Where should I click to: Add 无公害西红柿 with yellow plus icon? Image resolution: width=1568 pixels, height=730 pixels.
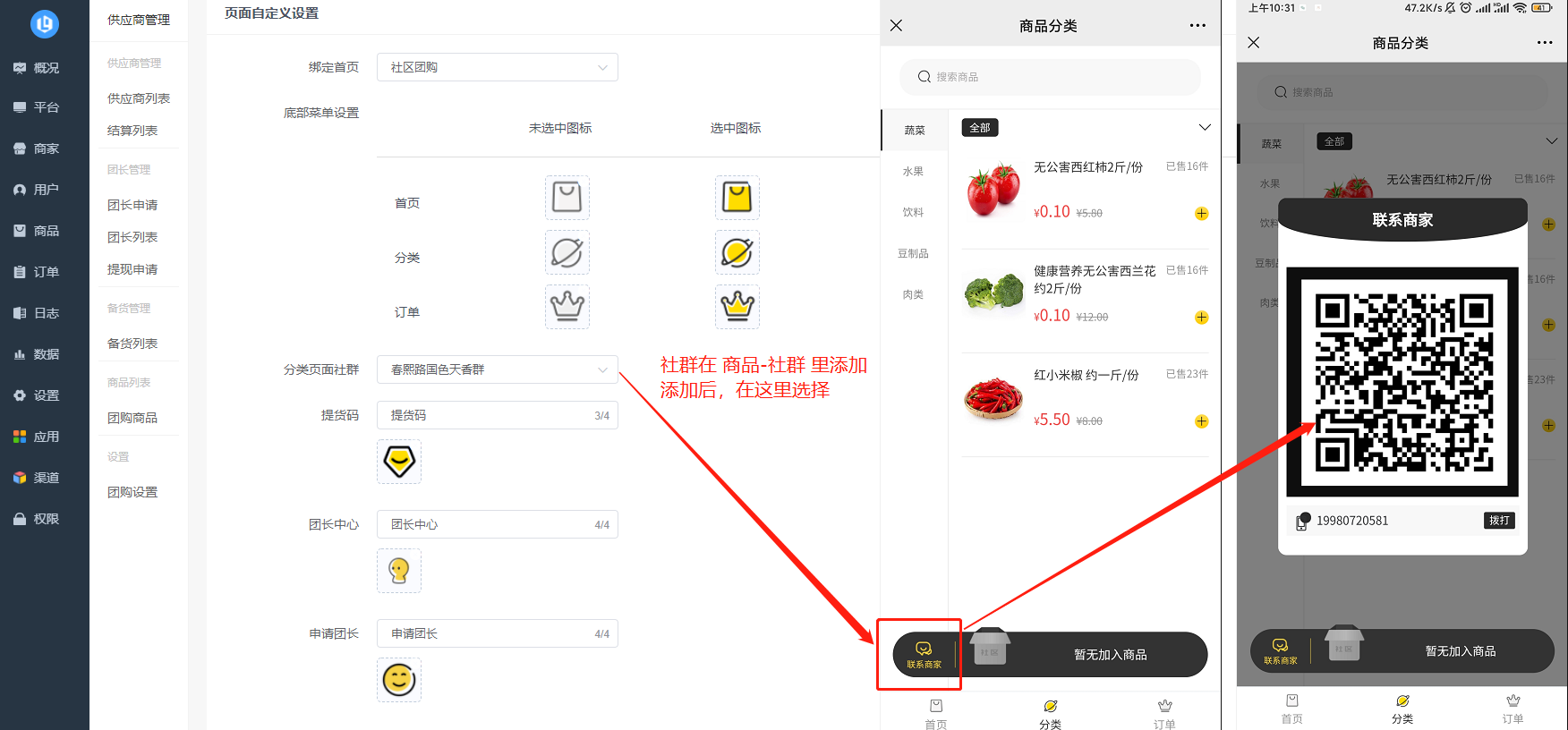tap(1202, 214)
